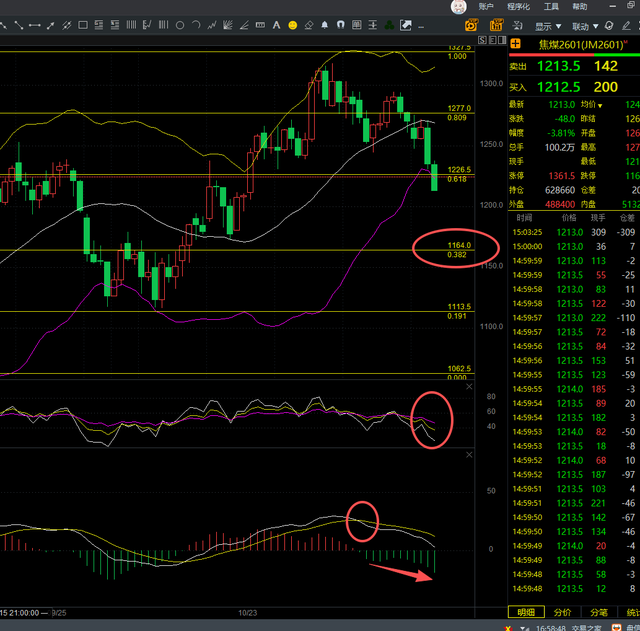Select the arrow line drawing tool
The height and width of the screenshot is (631, 640).
point(51,25)
